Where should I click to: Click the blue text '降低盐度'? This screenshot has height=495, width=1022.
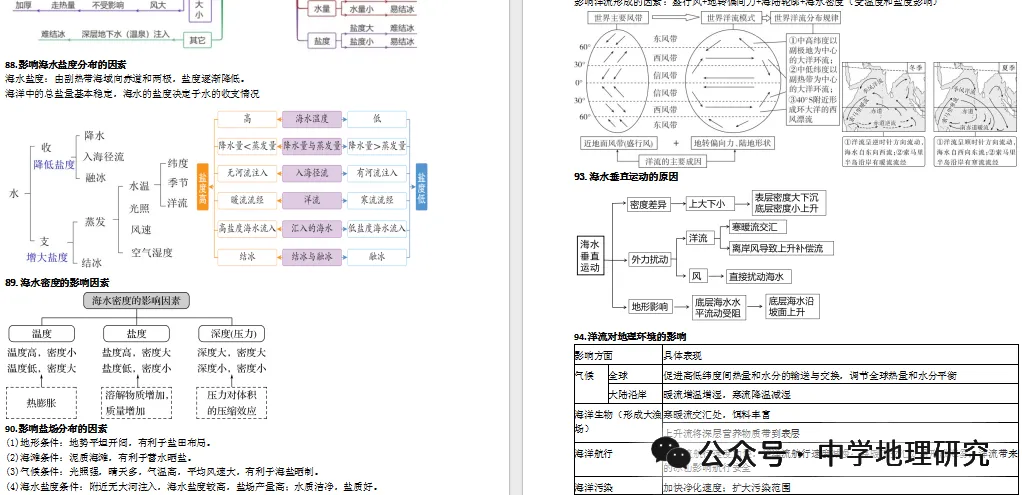click(x=55, y=165)
